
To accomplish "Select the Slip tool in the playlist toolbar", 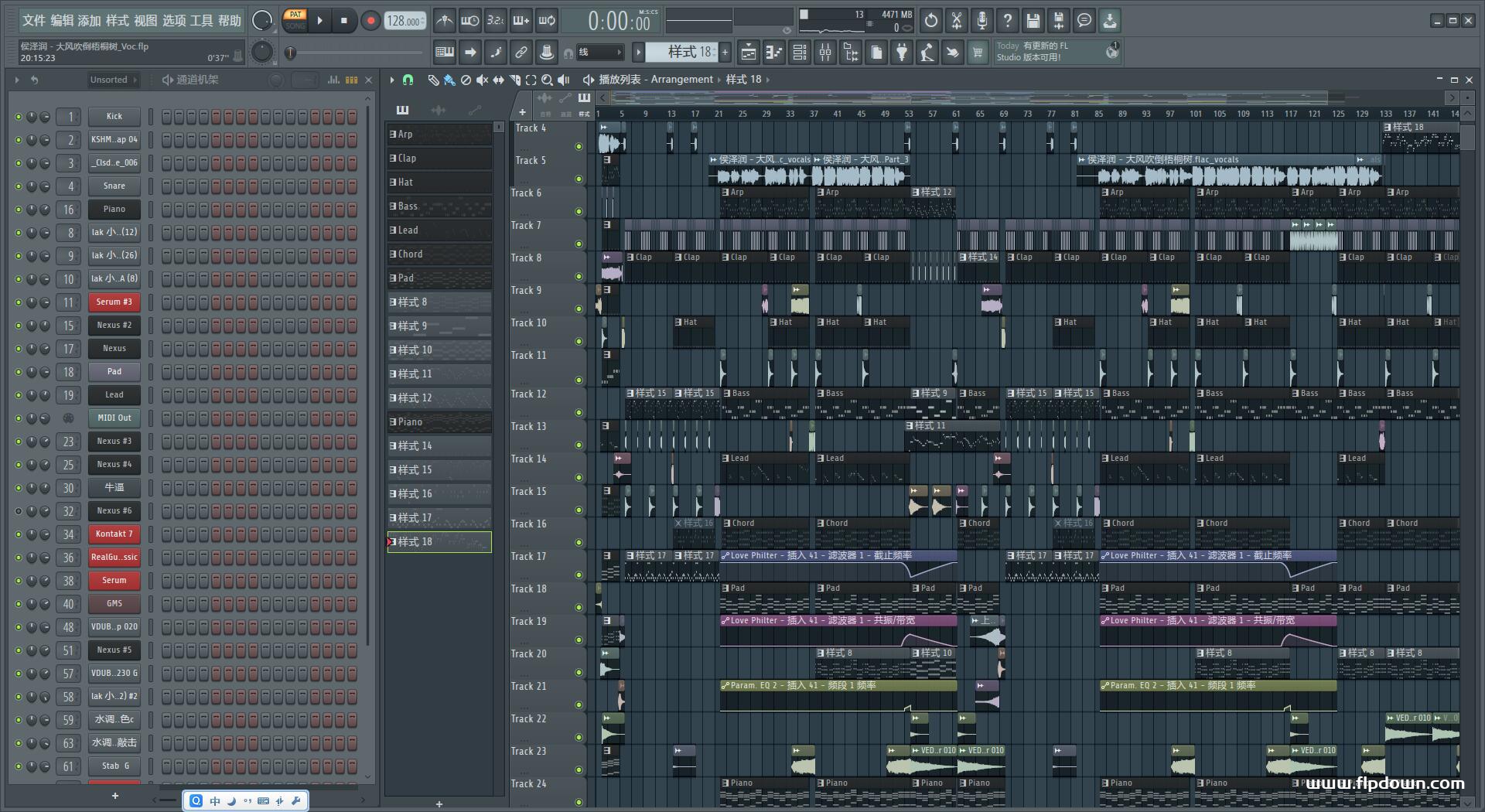I will tap(498, 80).
